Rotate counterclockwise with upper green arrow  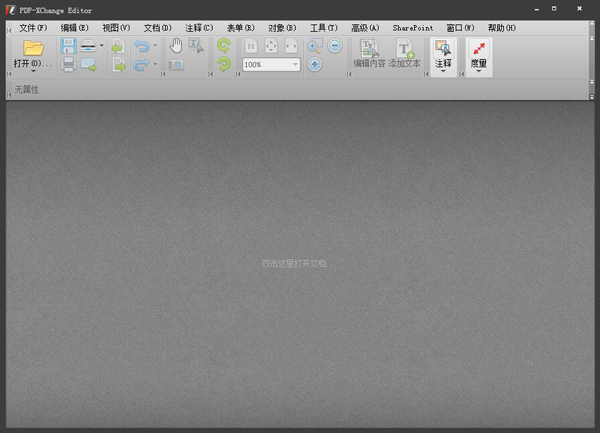click(x=223, y=46)
